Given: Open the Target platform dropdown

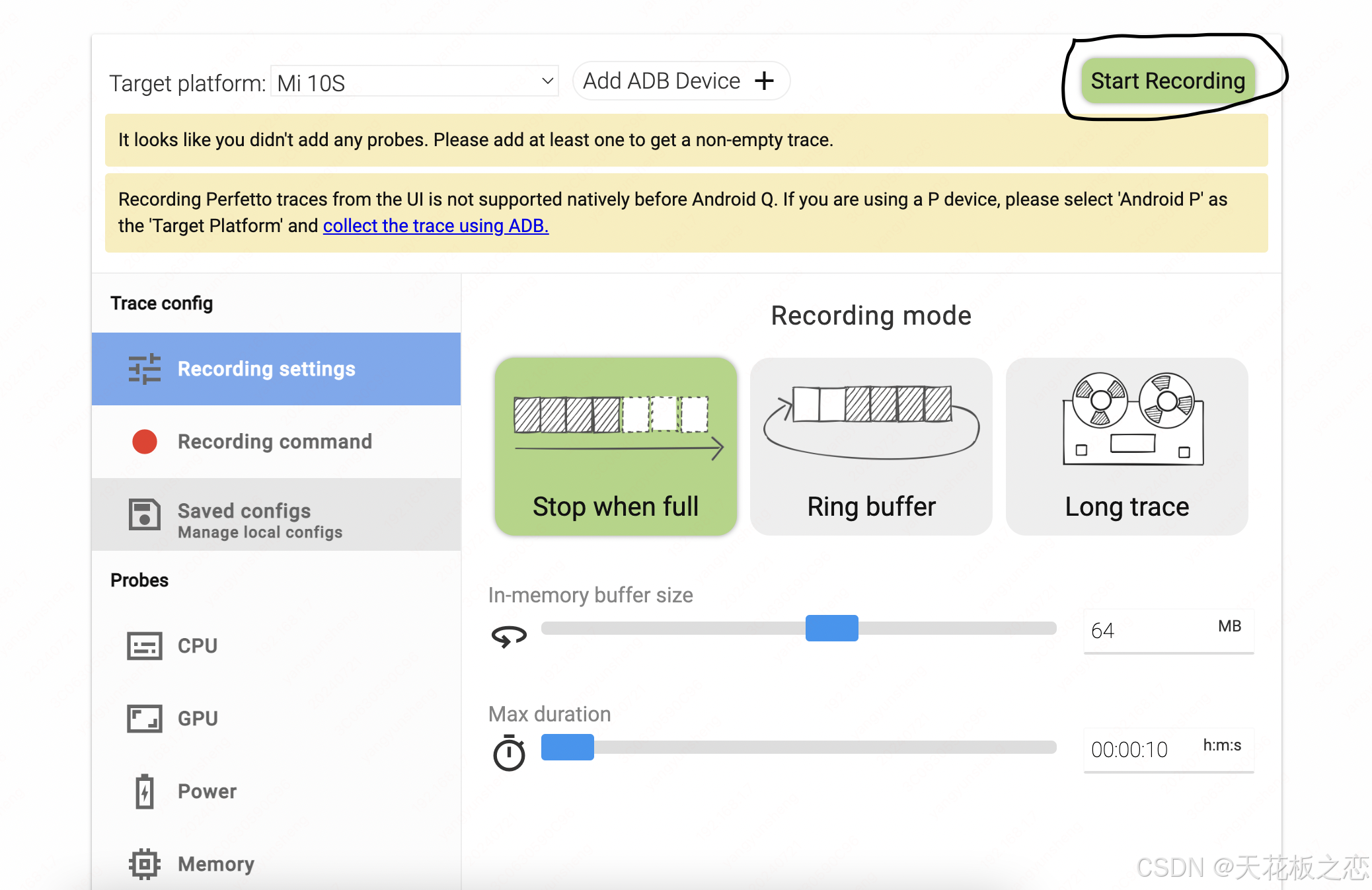Looking at the screenshot, I should (x=415, y=82).
